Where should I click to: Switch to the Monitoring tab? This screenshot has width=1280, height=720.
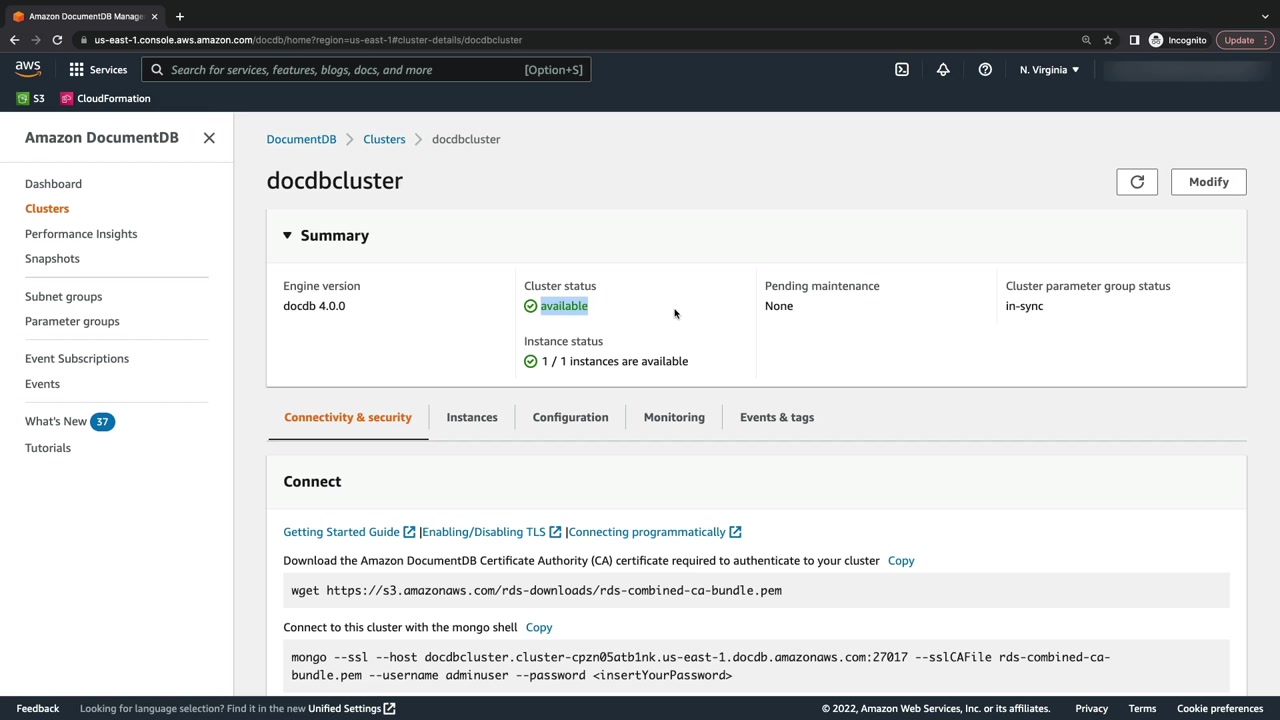pos(674,418)
